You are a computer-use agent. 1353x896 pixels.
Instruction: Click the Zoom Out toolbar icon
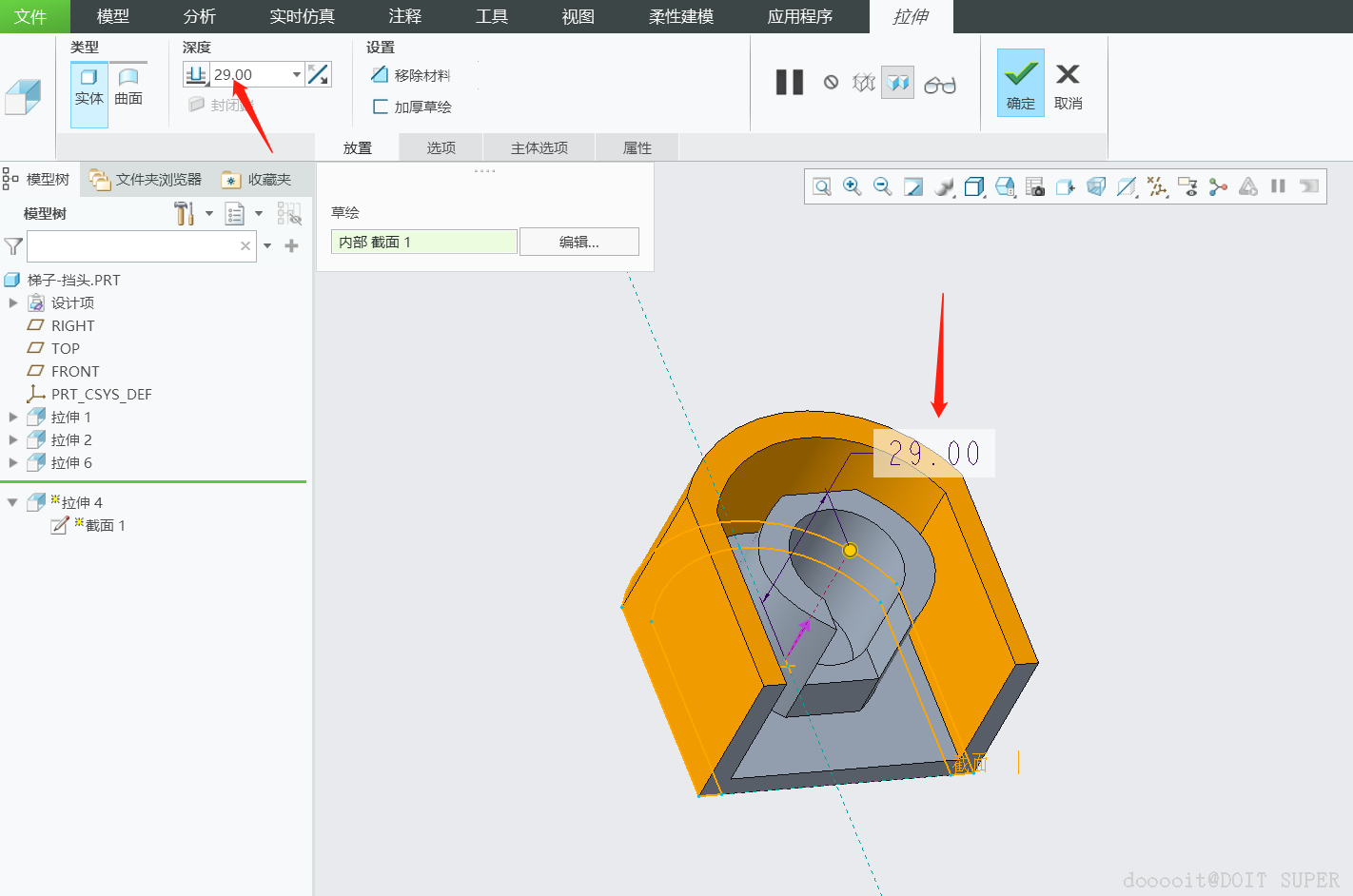[x=883, y=187]
